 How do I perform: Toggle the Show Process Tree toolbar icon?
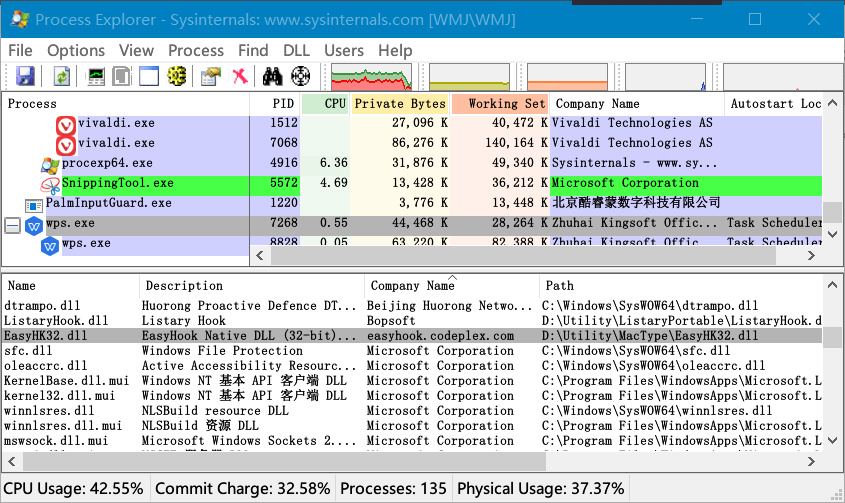click(122, 76)
